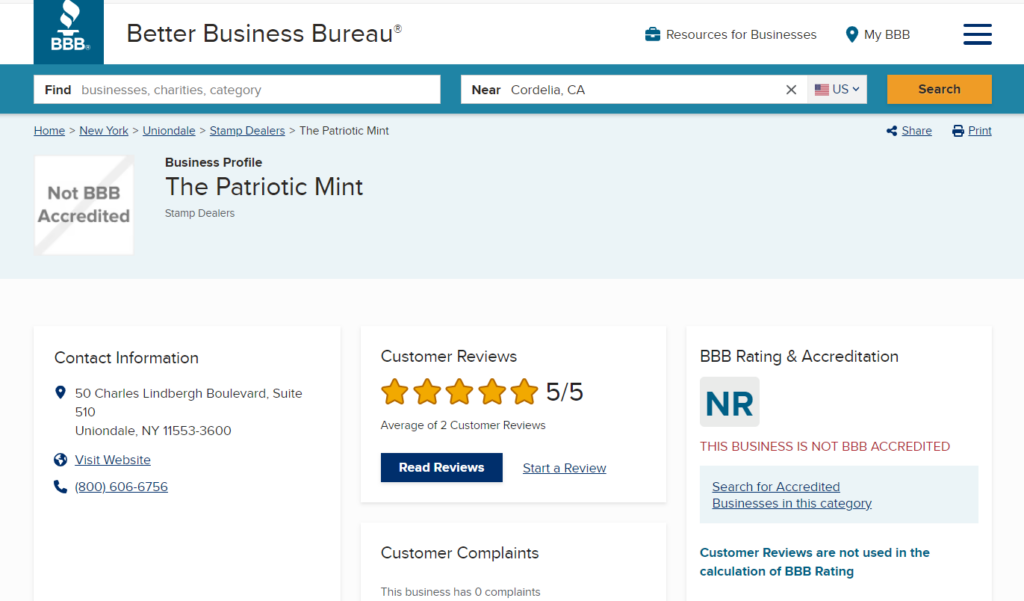The width and height of the screenshot is (1024, 601).
Task: Open the New York breadcrumb
Action: [x=104, y=131]
